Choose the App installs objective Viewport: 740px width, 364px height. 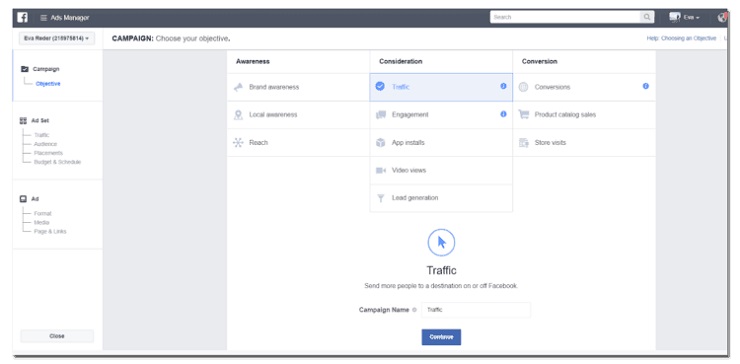click(441, 143)
